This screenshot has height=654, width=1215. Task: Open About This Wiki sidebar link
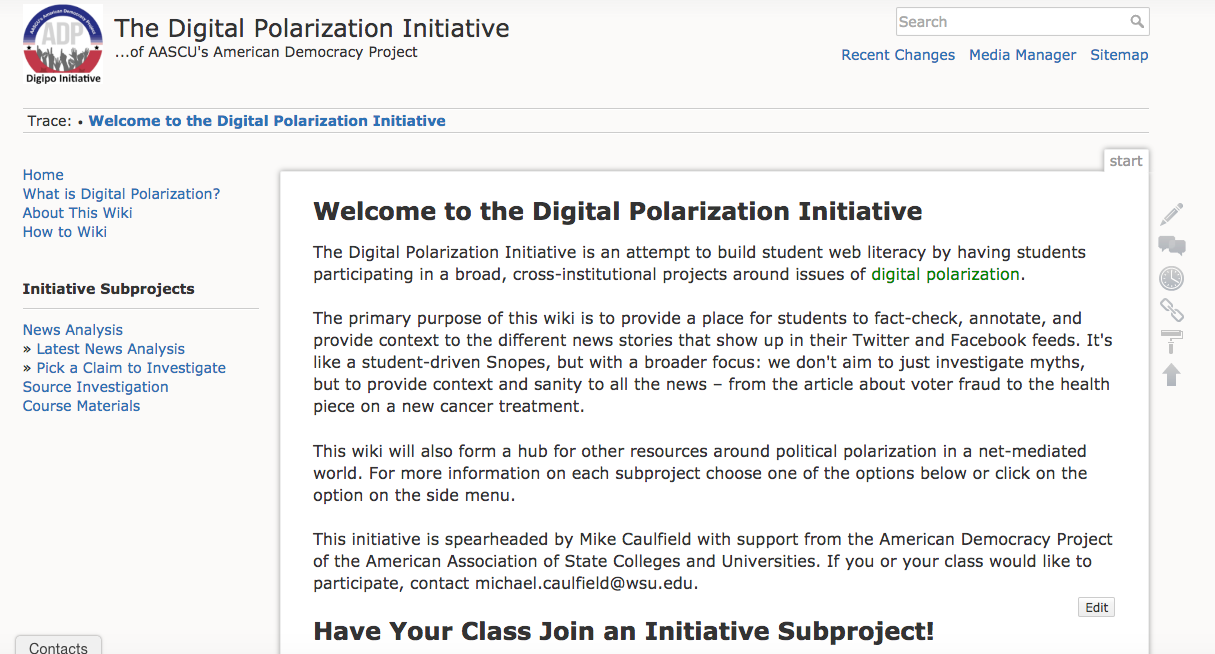pyautogui.click(x=78, y=213)
